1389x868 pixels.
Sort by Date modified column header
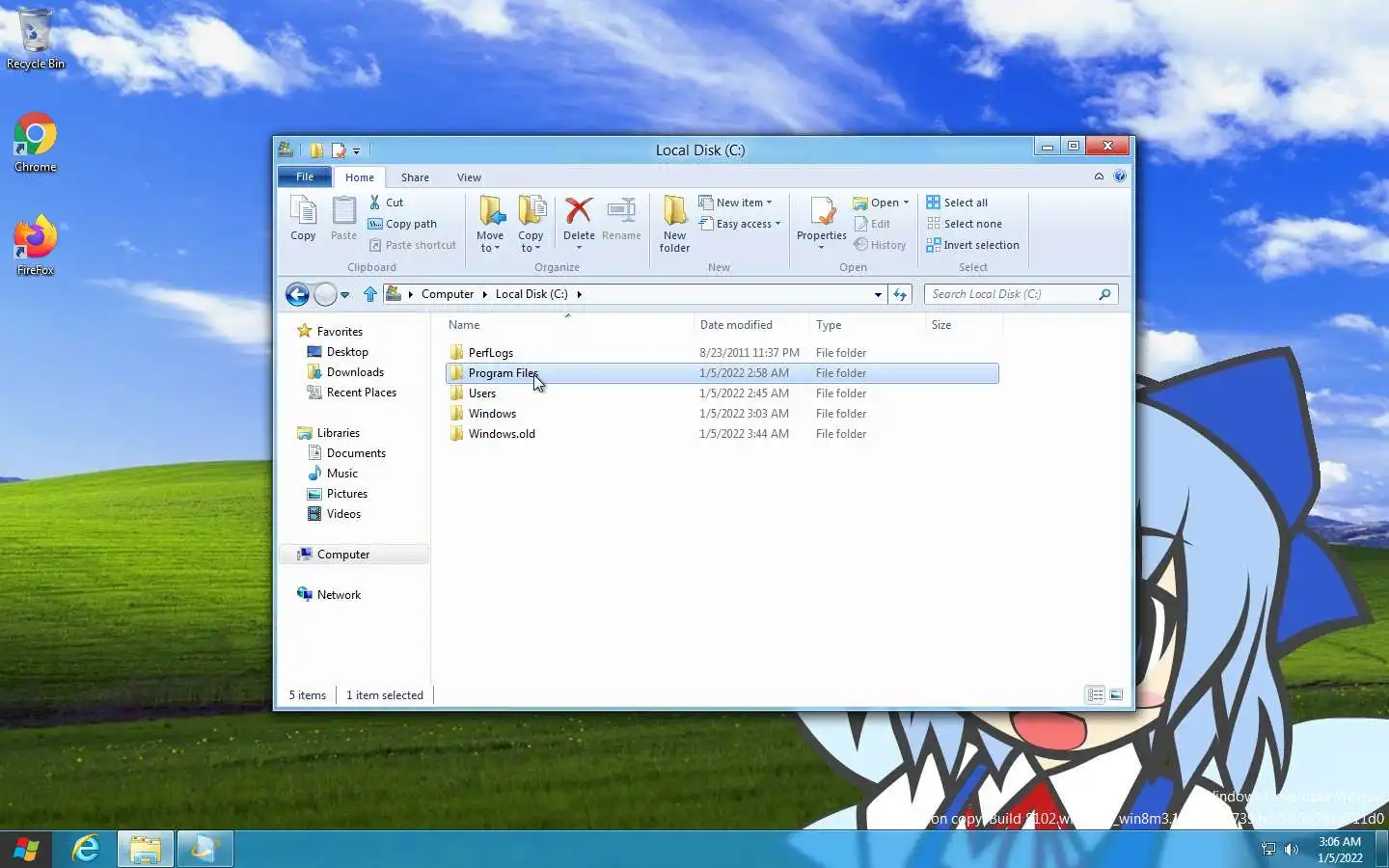click(x=751, y=325)
